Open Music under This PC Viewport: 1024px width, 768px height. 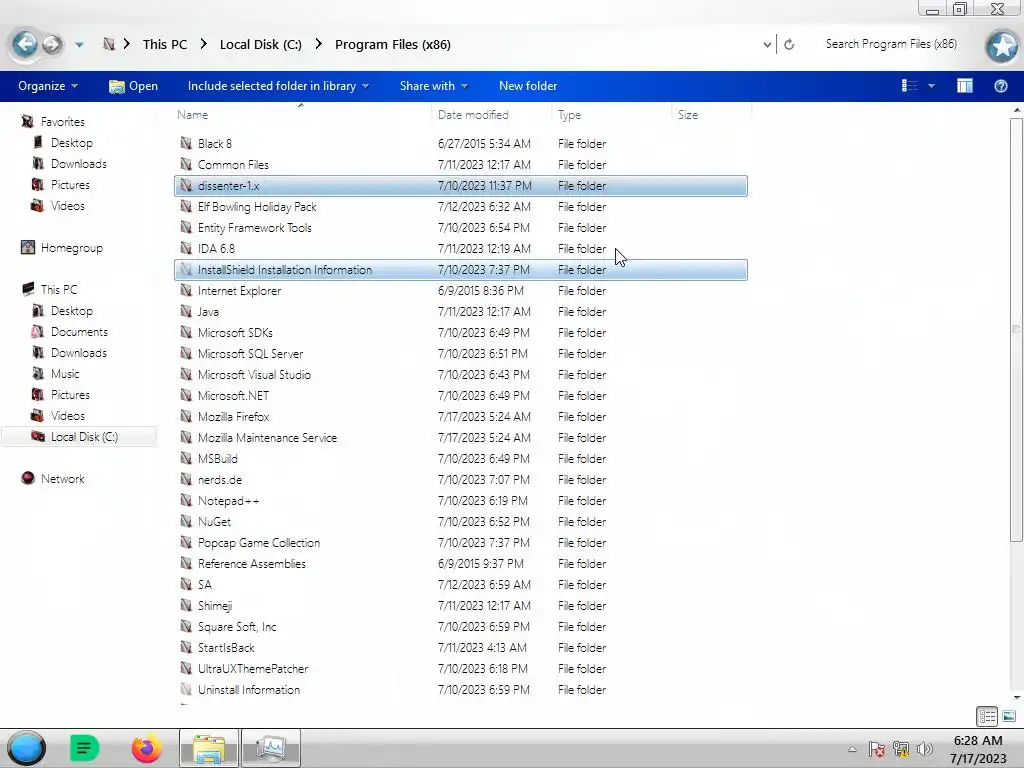(x=65, y=374)
